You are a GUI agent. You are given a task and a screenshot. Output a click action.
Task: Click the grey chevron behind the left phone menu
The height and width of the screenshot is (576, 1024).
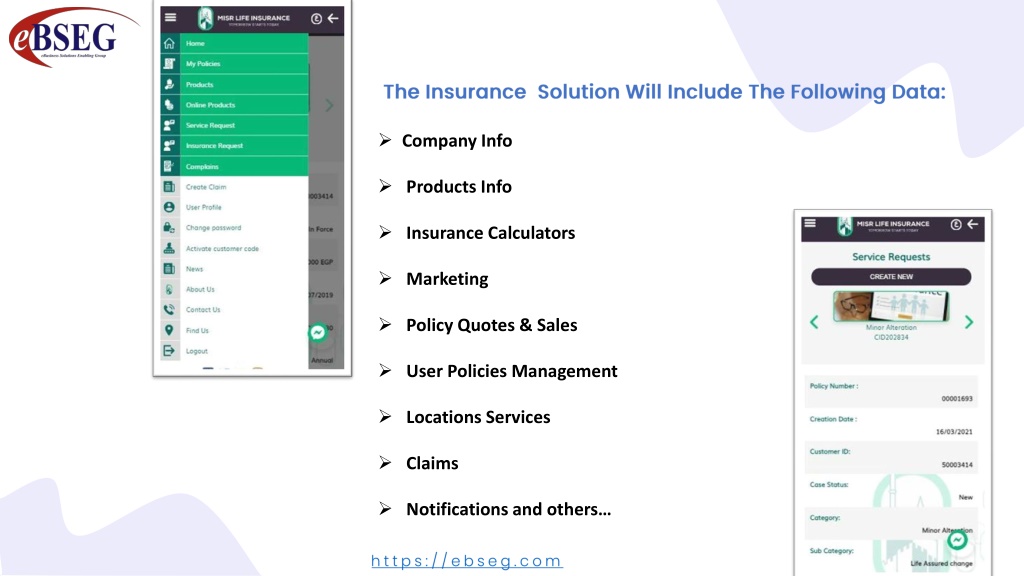click(329, 105)
